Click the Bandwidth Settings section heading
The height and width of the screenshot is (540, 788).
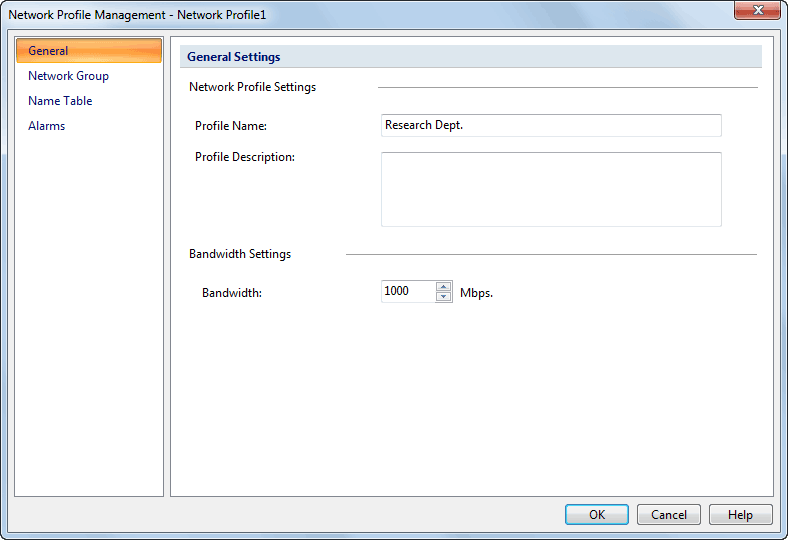click(x=240, y=254)
